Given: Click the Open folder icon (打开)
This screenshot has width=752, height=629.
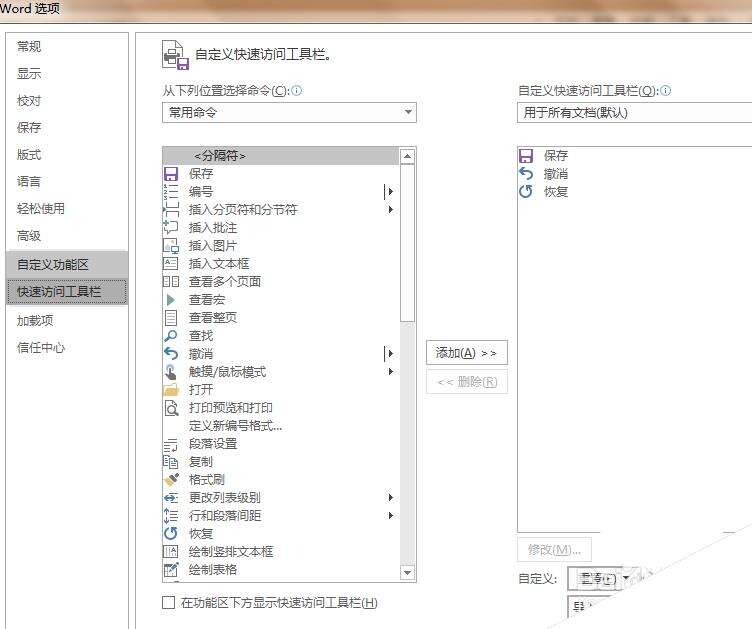Looking at the screenshot, I should pos(171,390).
